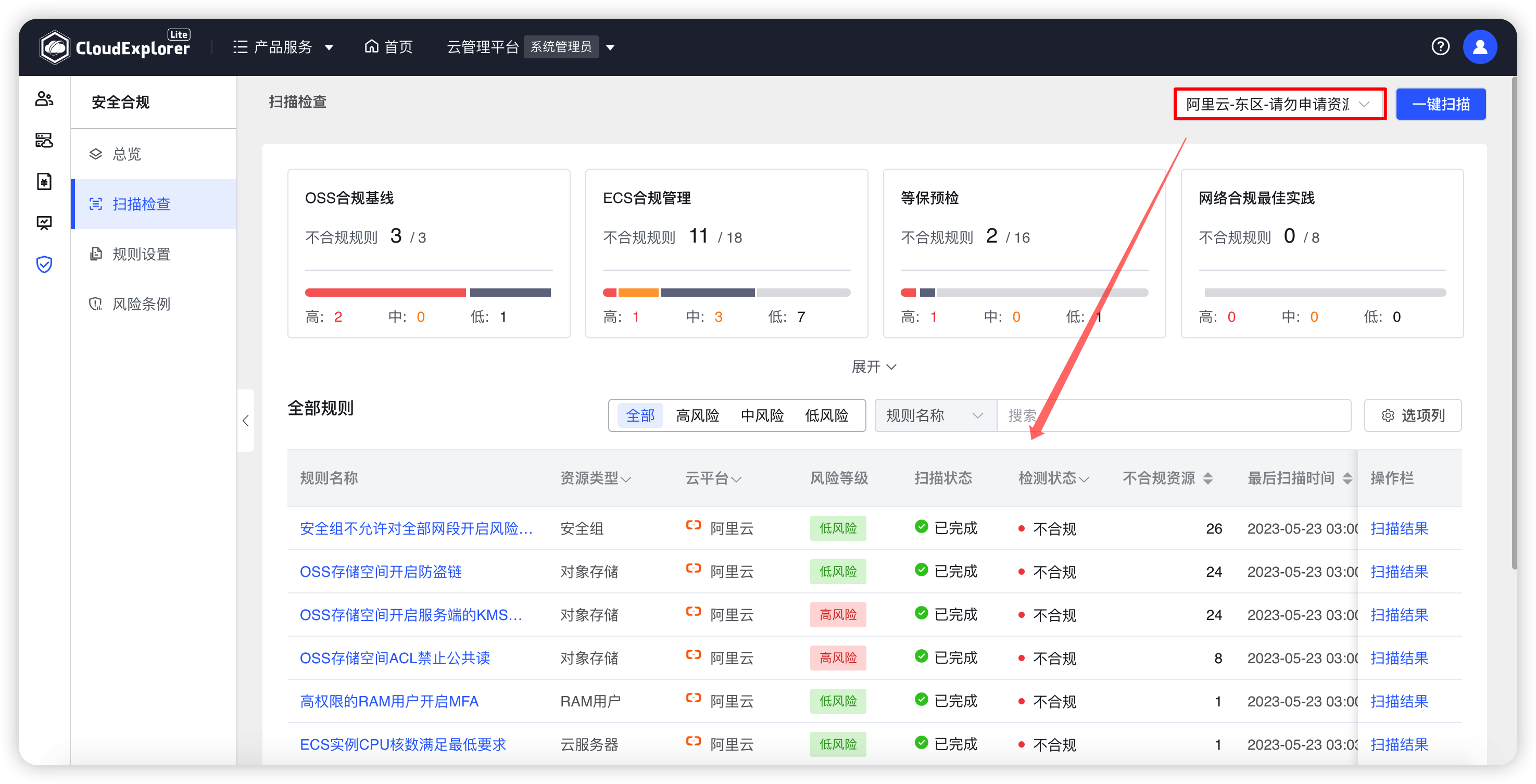Open the cloud server management sidebar icon
This screenshot has width=1536, height=784.
pyautogui.click(x=44, y=140)
